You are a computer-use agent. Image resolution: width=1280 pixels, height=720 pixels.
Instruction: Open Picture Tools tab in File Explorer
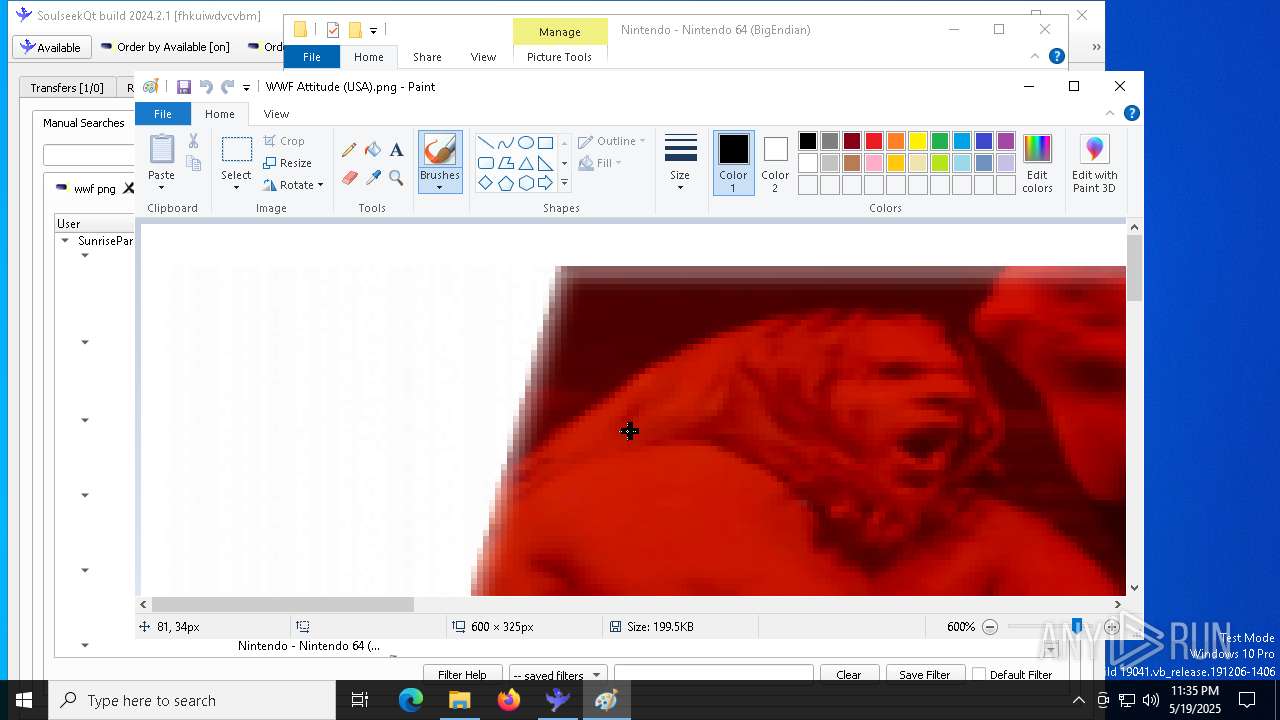[559, 57]
